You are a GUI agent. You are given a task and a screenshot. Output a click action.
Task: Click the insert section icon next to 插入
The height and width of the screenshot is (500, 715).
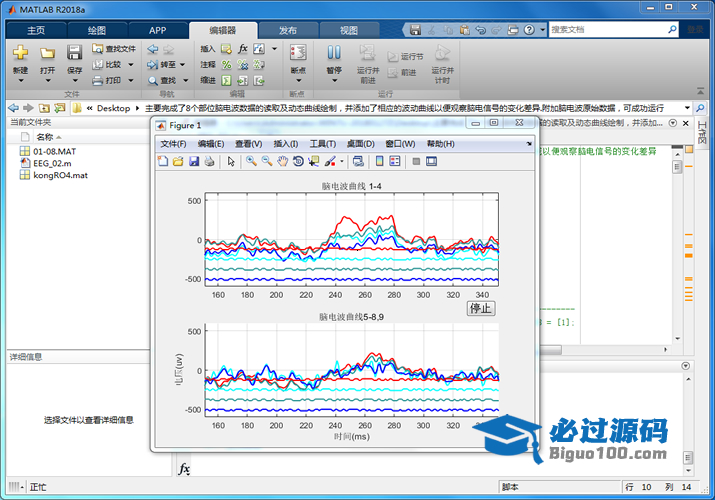click(226, 49)
